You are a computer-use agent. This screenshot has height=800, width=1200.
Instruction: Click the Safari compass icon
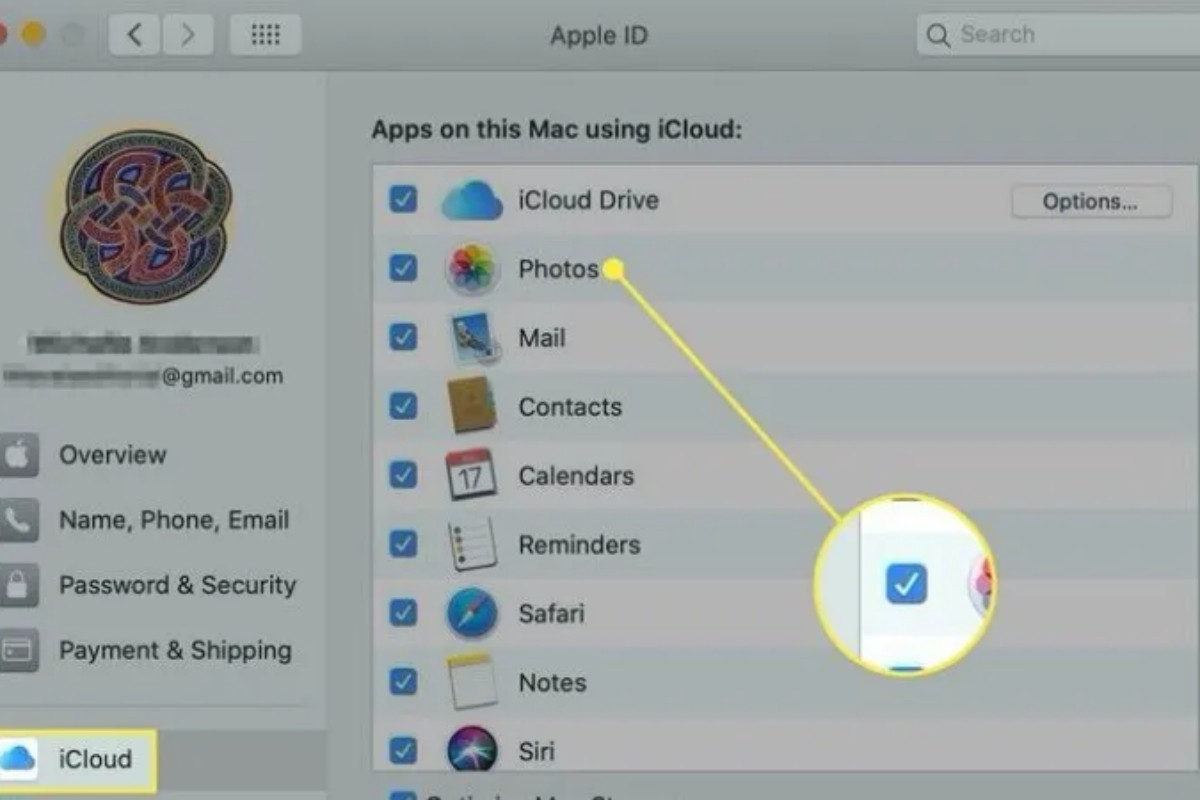(x=471, y=613)
